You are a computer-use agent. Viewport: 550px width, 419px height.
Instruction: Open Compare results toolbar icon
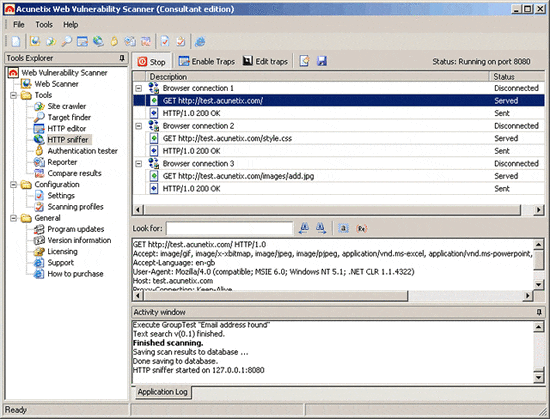pyautogui.click(x=146, y=41)
